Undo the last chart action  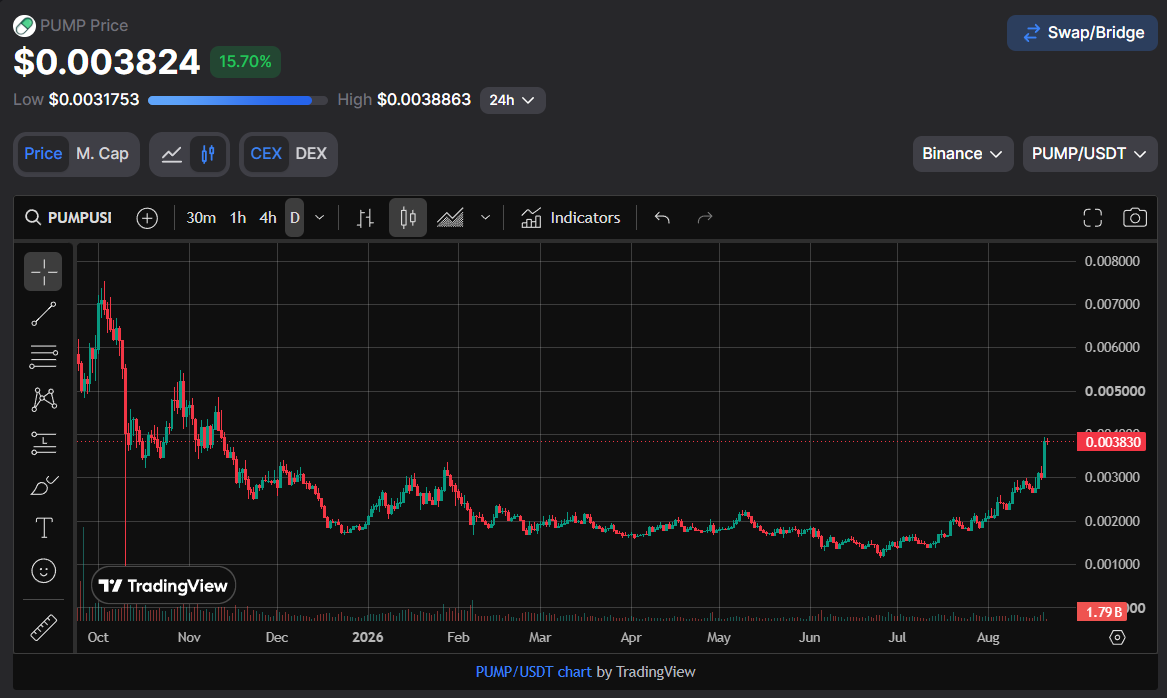click(662, 218)
